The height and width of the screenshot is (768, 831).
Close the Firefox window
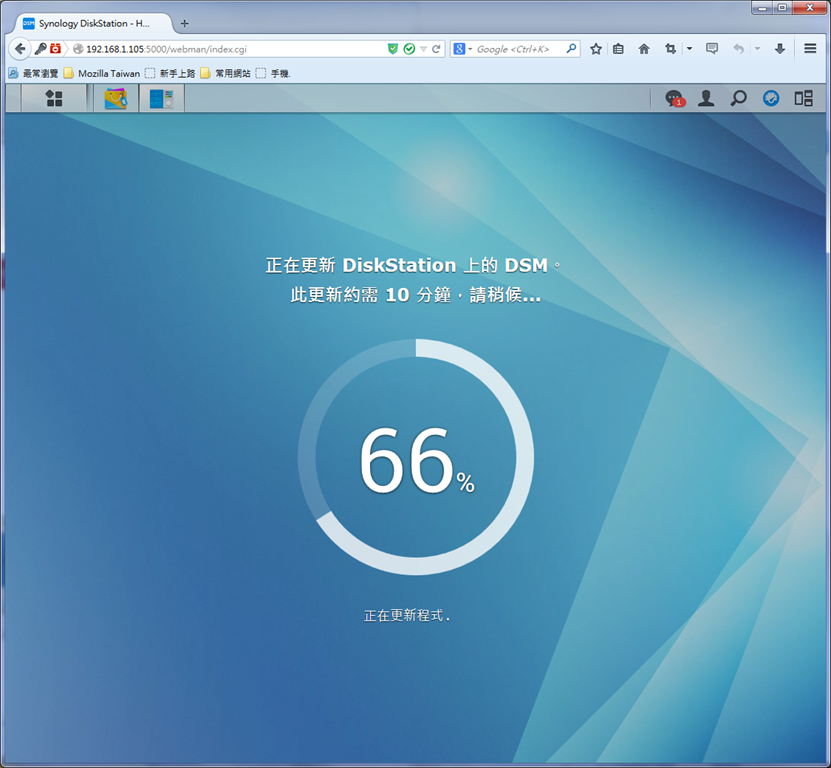coord(810,7)
